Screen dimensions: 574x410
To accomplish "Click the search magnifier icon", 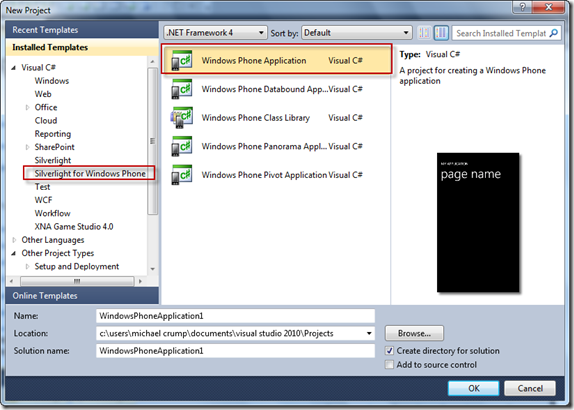I will (x=554, y=33).
